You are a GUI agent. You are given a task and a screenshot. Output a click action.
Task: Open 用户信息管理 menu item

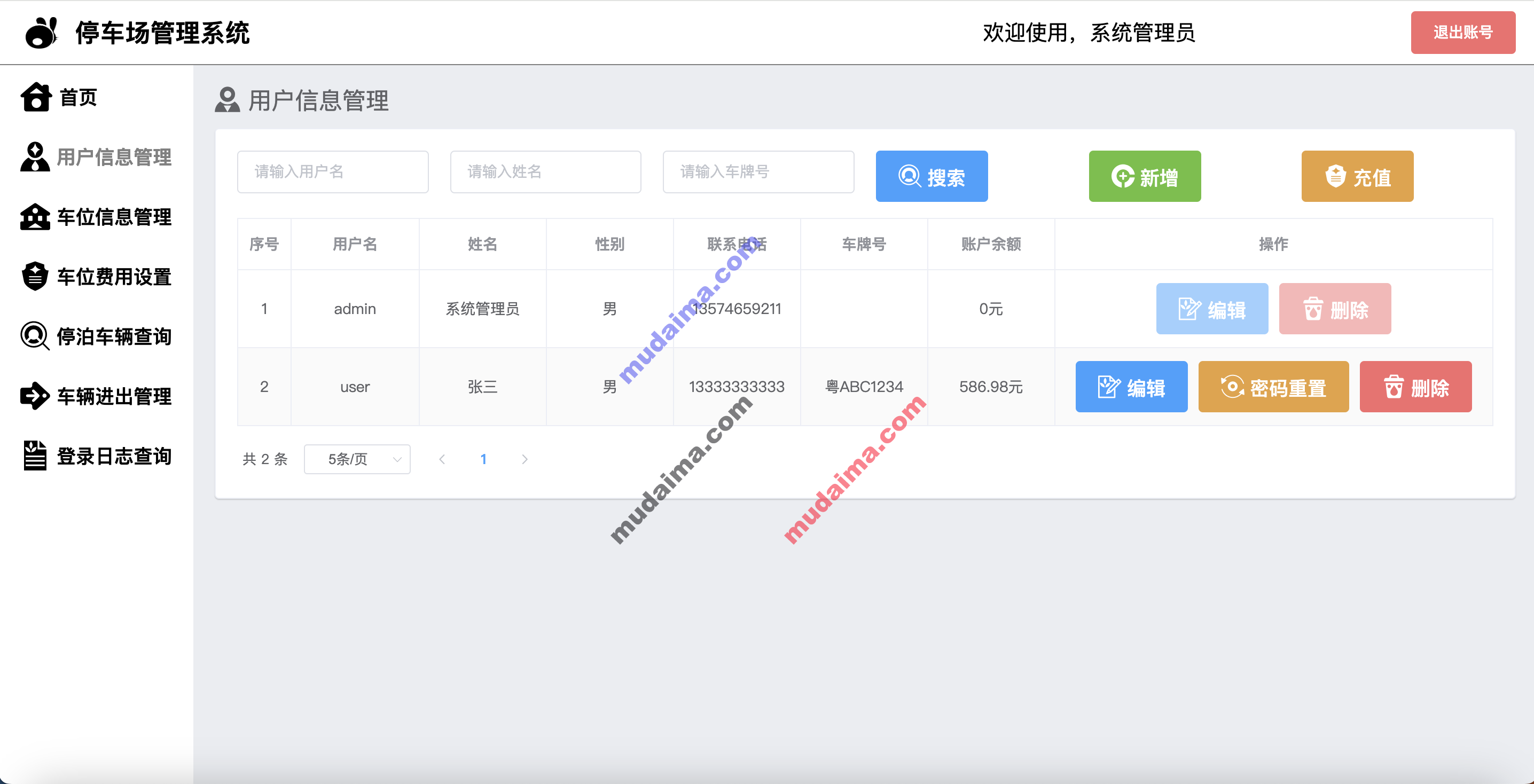coord(114,157)
